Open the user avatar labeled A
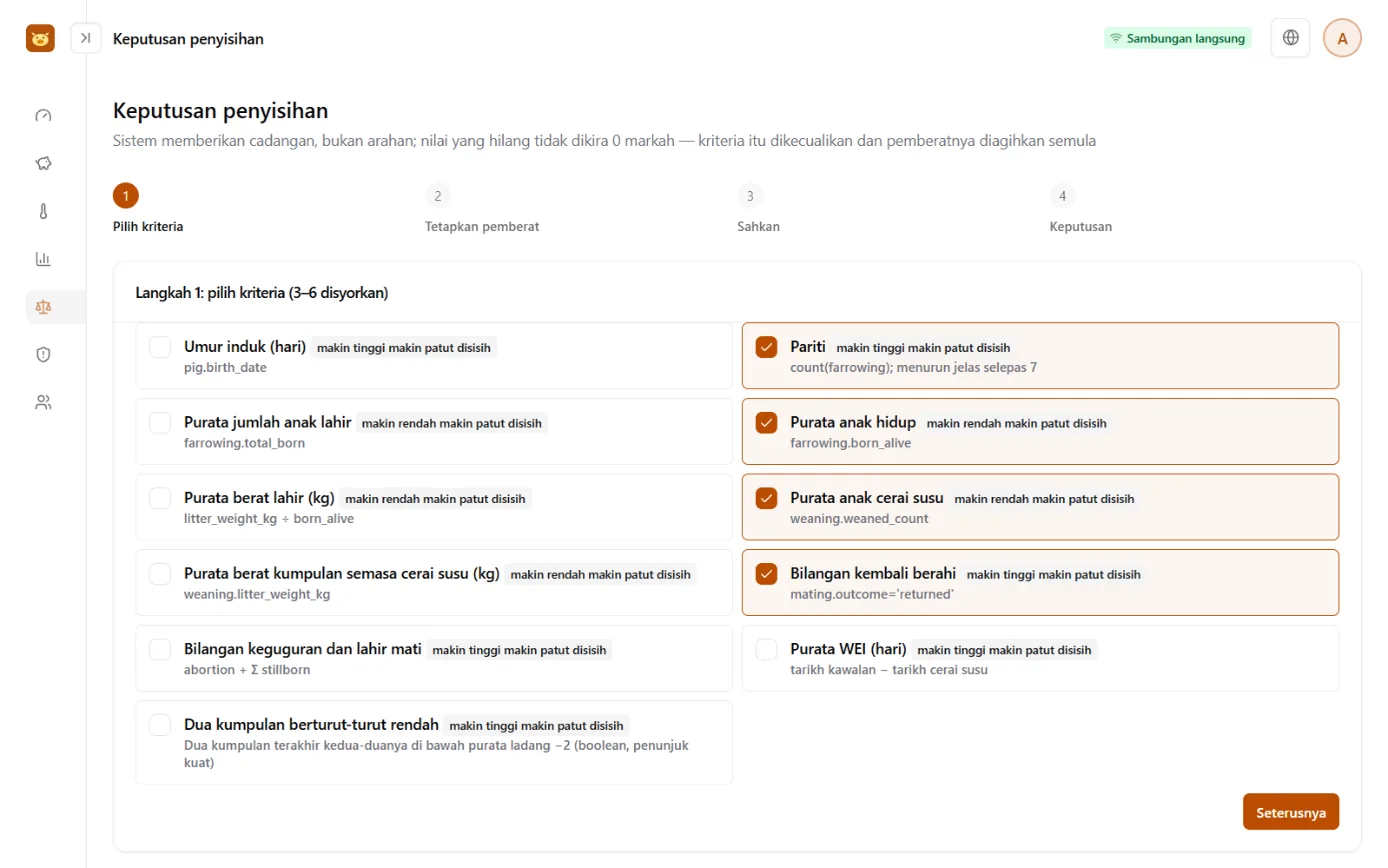This screenshot has width=1388, height=868. click(x=1342, y=38)
